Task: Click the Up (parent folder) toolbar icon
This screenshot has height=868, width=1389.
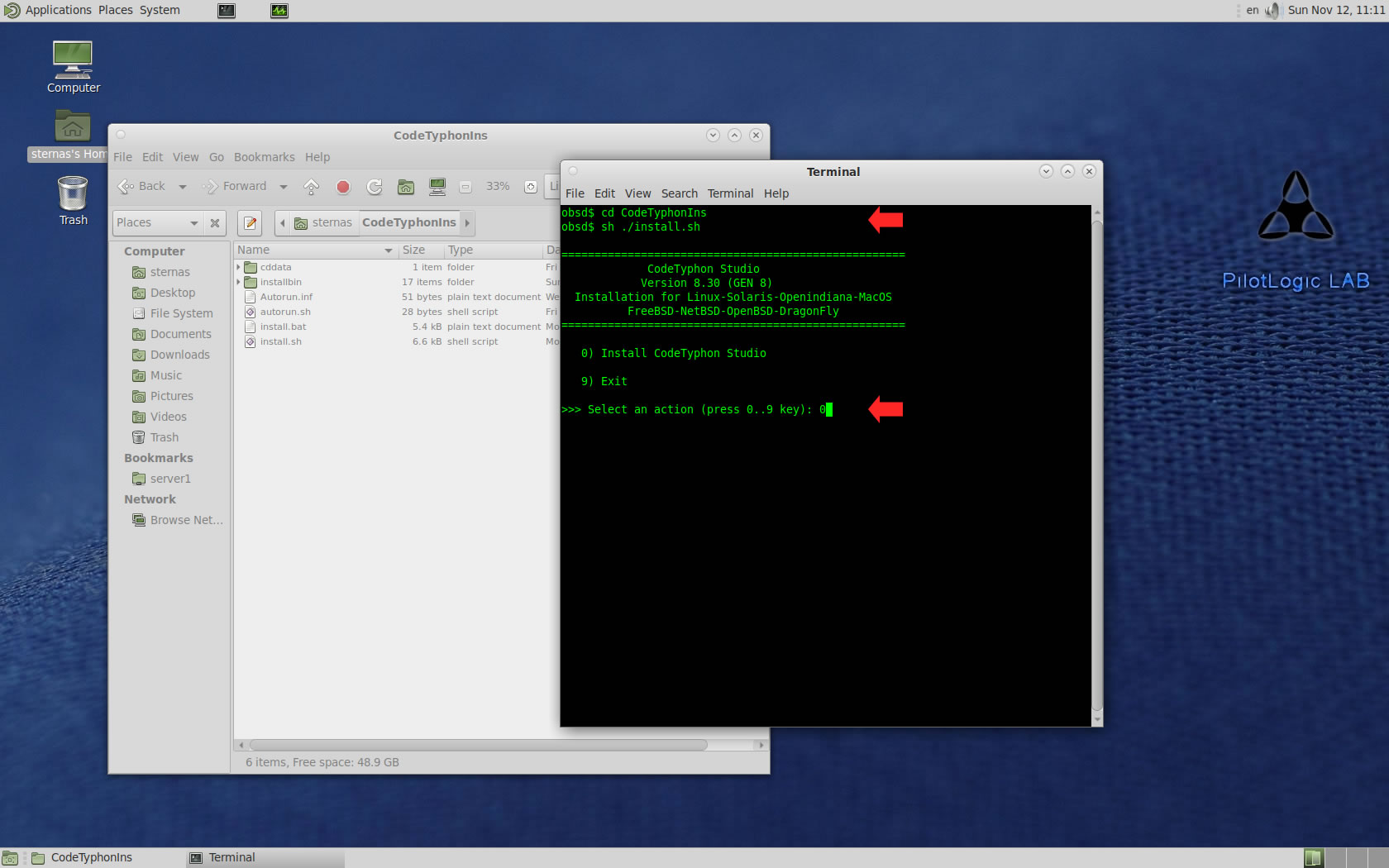Action: (312, 187)
